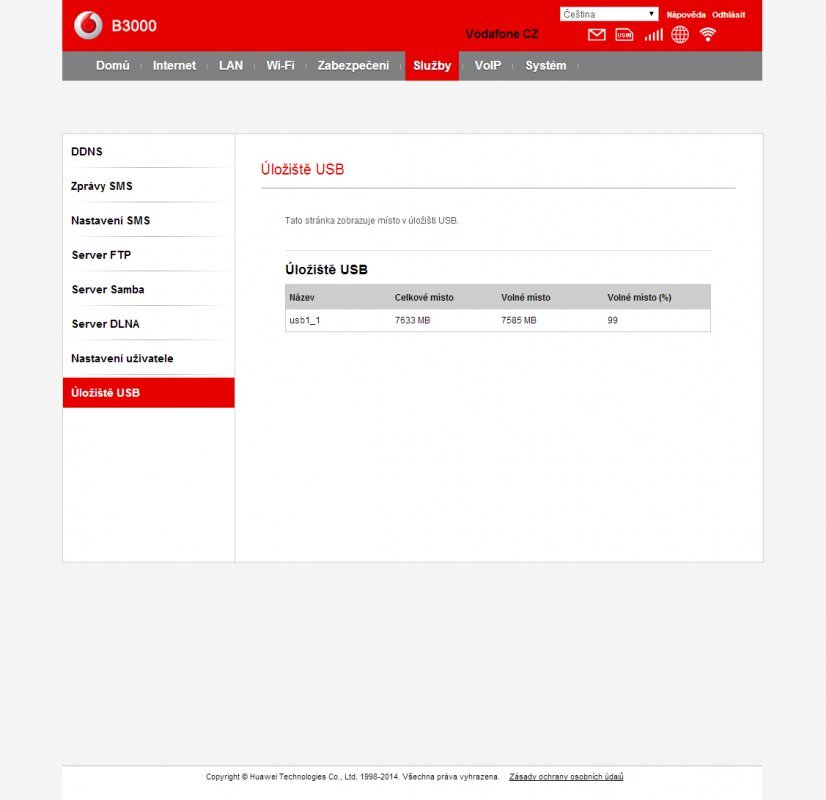Click the USIM card status icon
Viewport: 826px width, 800px height.
[x=625, y=35]
